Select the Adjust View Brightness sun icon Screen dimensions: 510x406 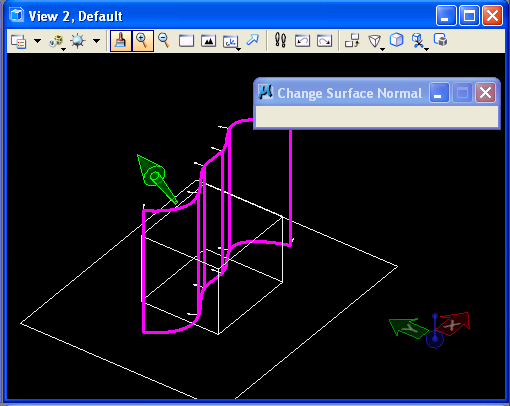coord(78,41)
